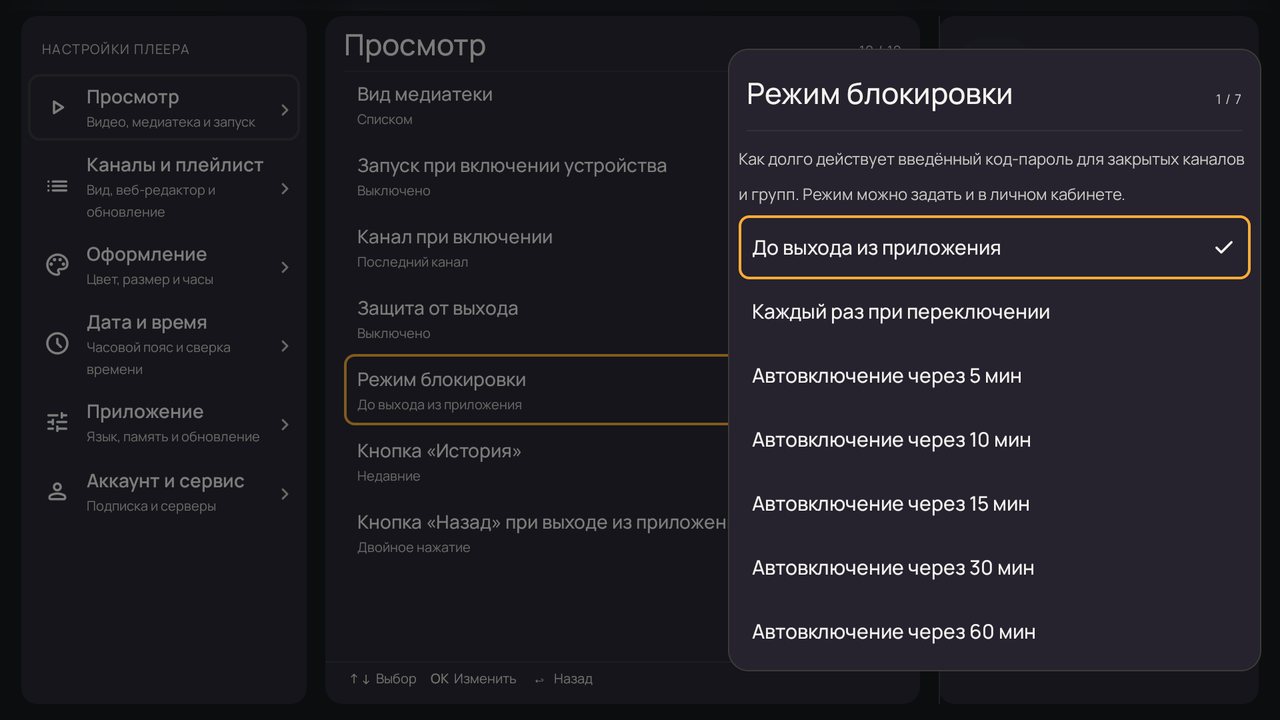Choose Автовключение через 60 мин
The height and width of the screenshot is (720, 1280).
(994, 632)
